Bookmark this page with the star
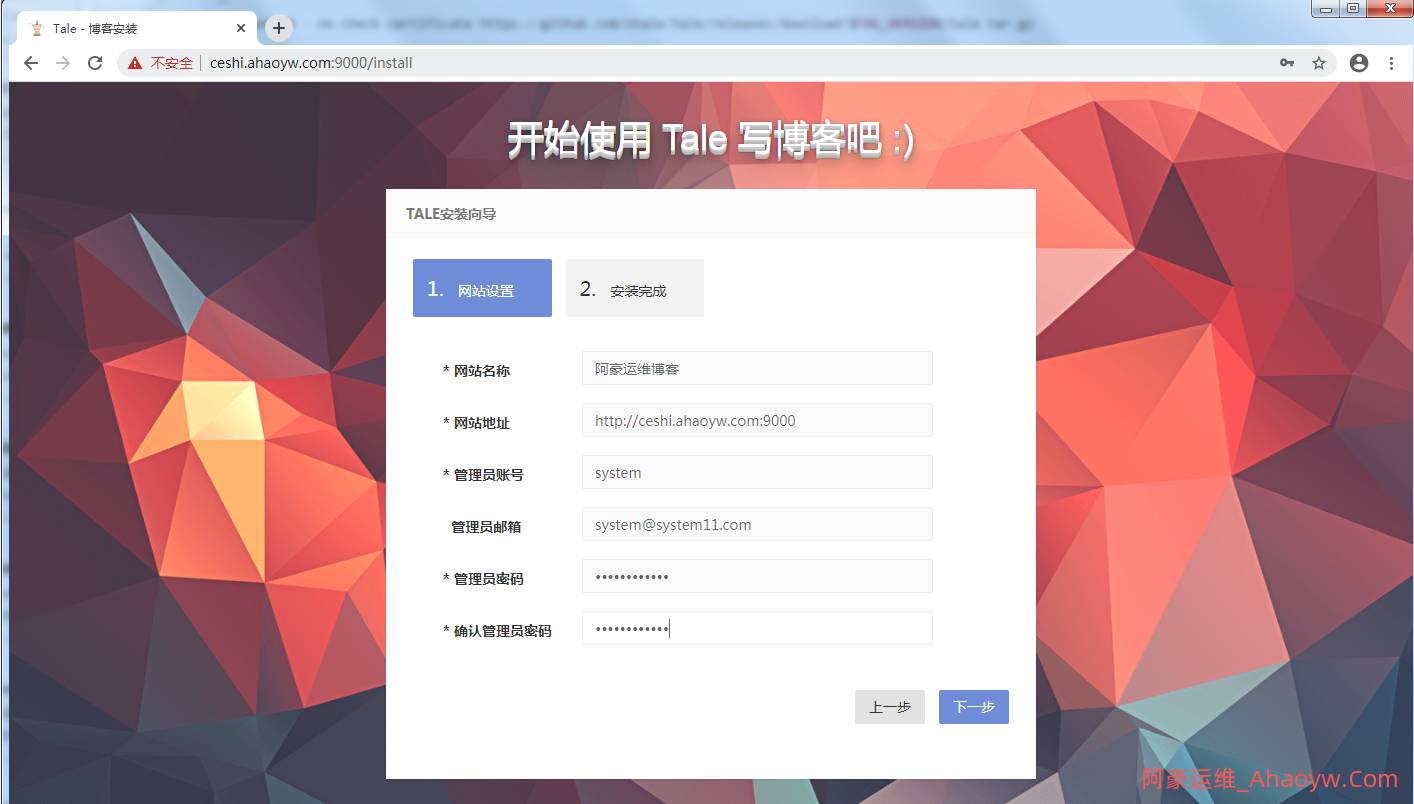This screenshot has width=1414, height=804. click(1319, 63)
